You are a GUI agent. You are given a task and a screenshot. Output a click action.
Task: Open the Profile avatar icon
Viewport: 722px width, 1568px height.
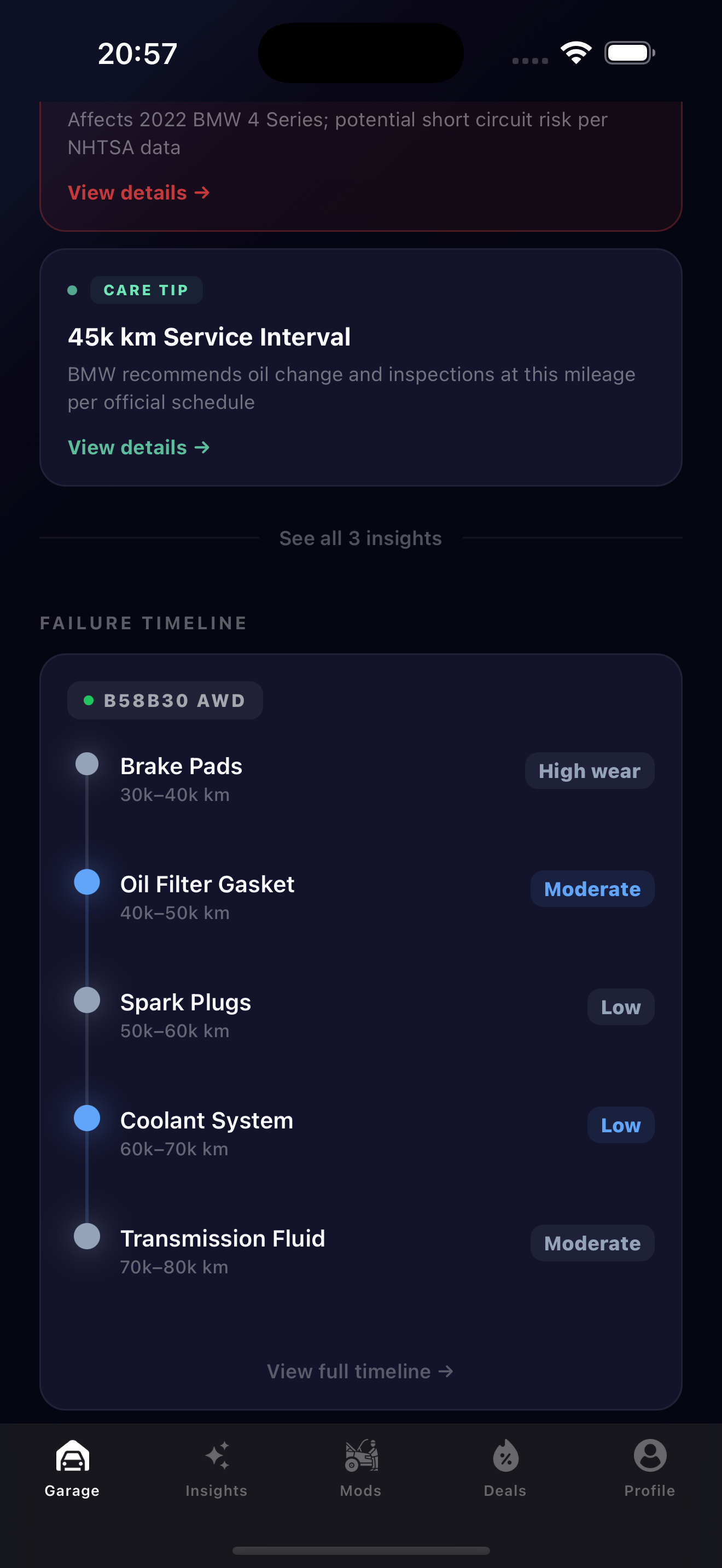tap(650, 1456)
